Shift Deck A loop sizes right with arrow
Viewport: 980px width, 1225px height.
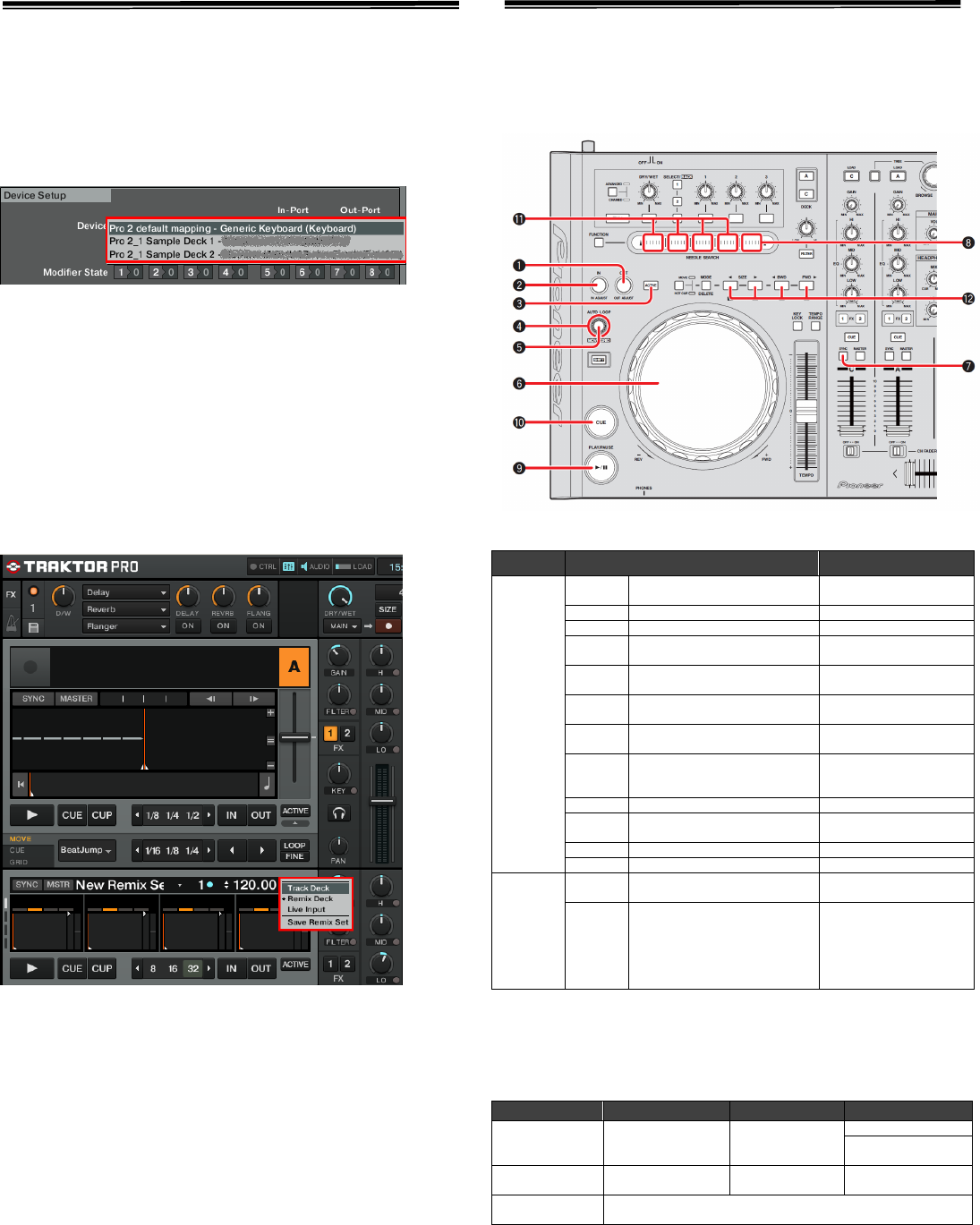point(209,815)
